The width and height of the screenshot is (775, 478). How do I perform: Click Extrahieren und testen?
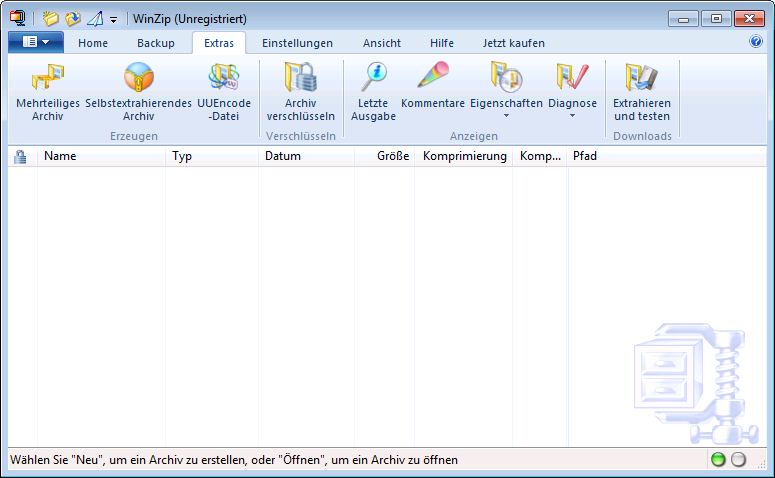642,92
